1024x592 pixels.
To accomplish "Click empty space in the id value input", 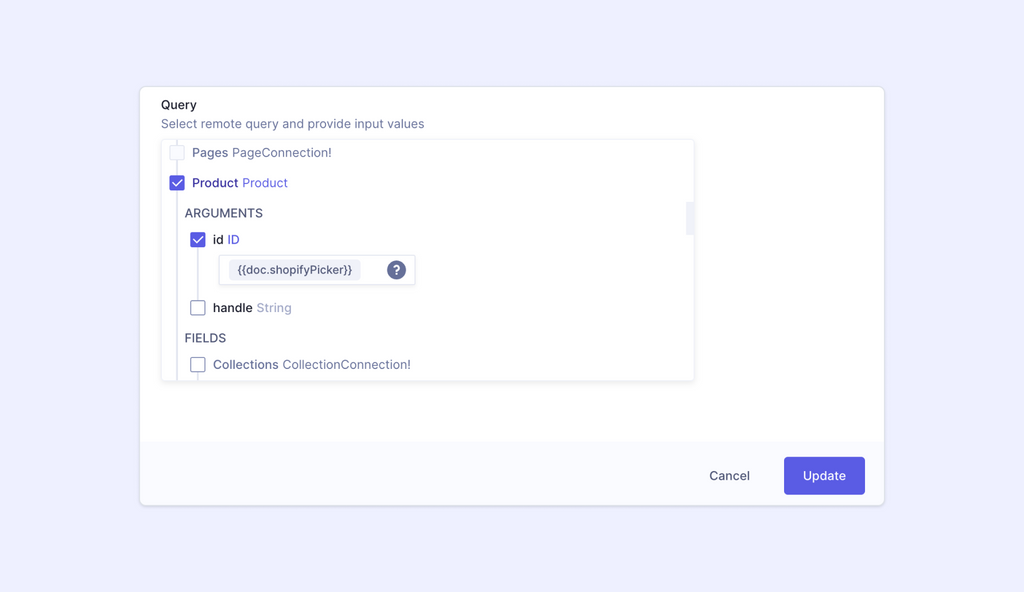I will [x=374, y=270].
